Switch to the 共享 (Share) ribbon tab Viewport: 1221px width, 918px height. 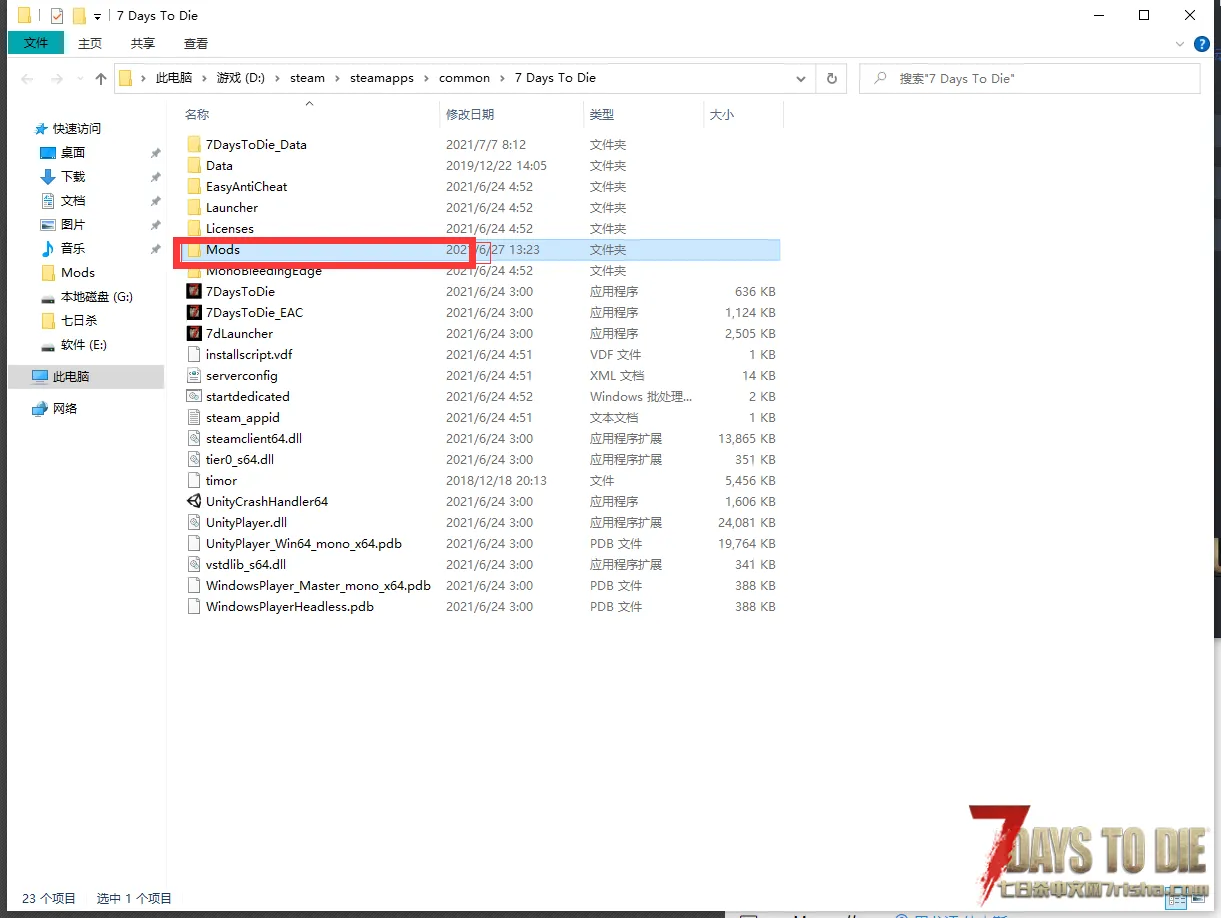click(143, 43)
